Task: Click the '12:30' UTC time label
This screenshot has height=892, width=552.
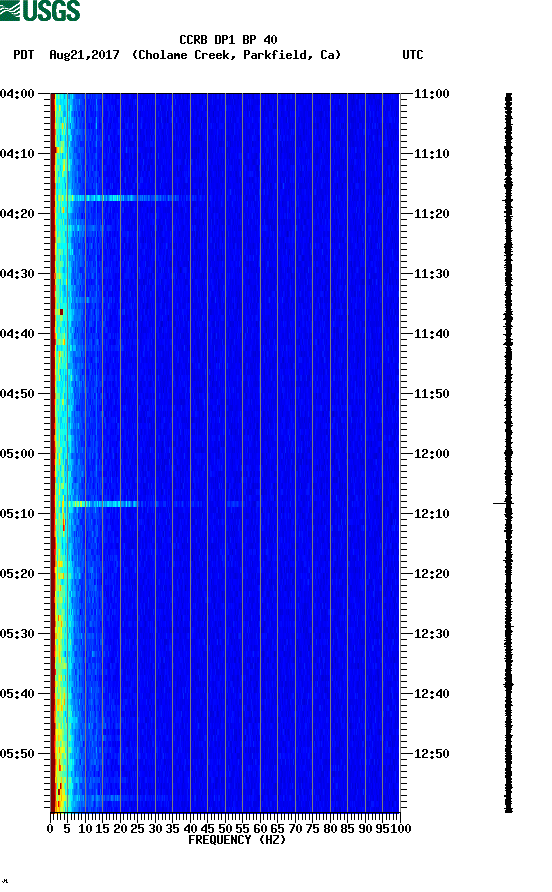Action: pyautogui.click(x=431, y=634)
